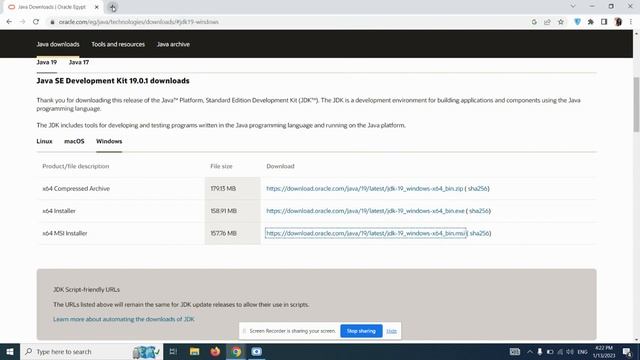Share this page from the address bar
640x360 pixels.
[547, 22]
